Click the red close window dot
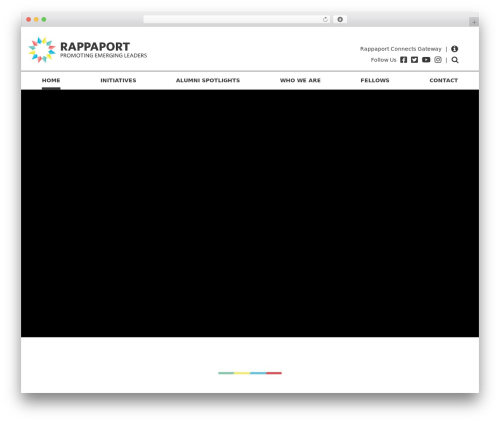Screen dimensions: 500x423 coord(29,19)
